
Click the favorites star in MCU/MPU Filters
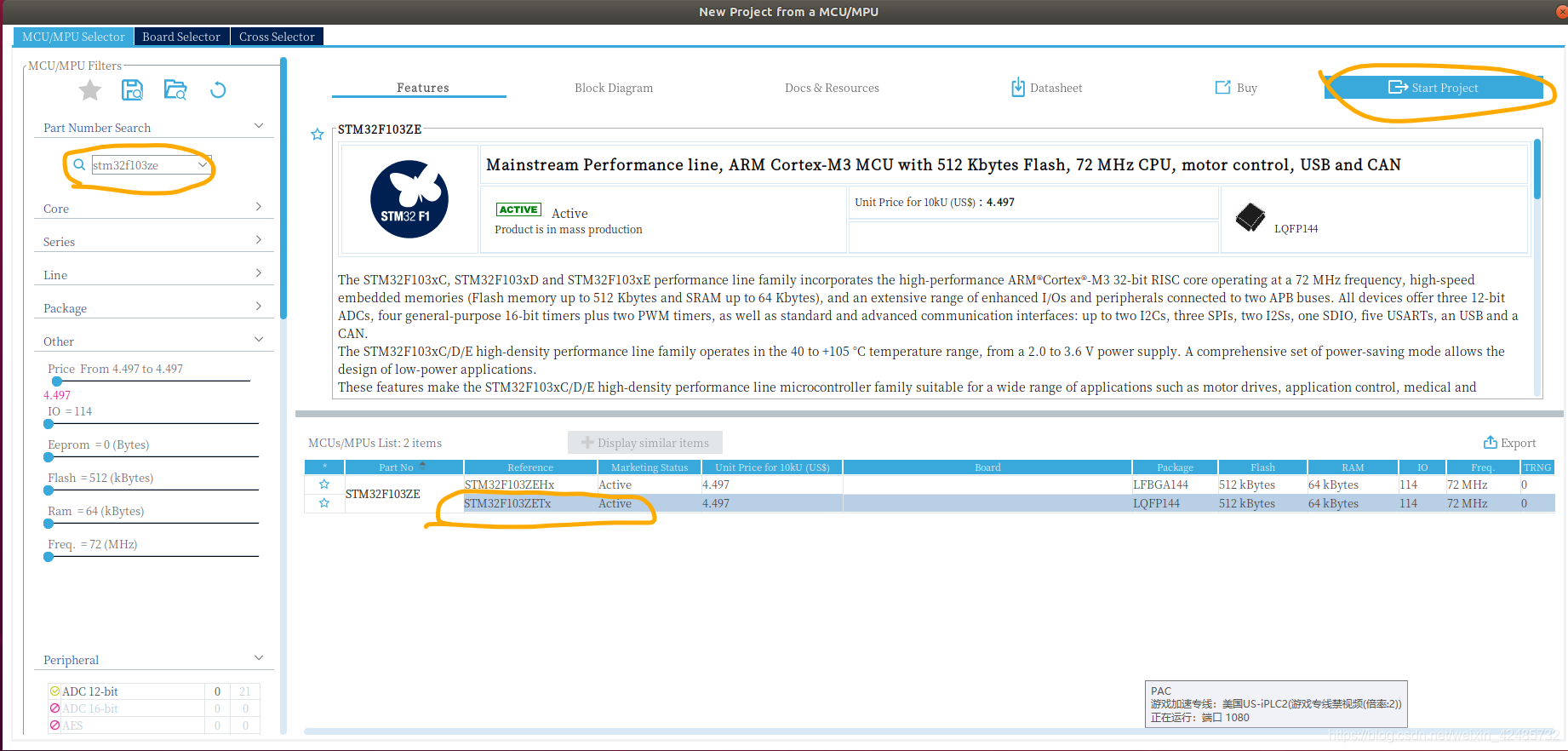pos(90,90)
